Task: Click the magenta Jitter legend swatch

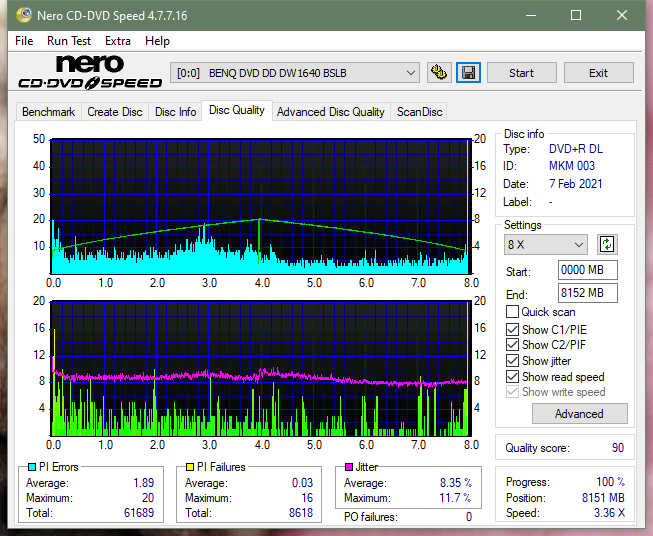Action: click(349, 467)
